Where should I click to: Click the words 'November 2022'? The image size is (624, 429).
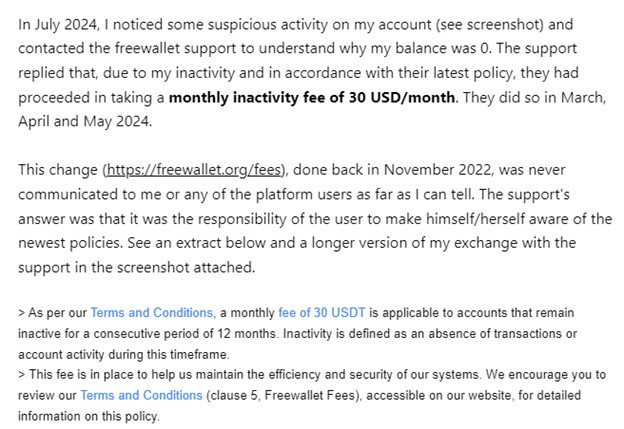(x=437, y=170)
